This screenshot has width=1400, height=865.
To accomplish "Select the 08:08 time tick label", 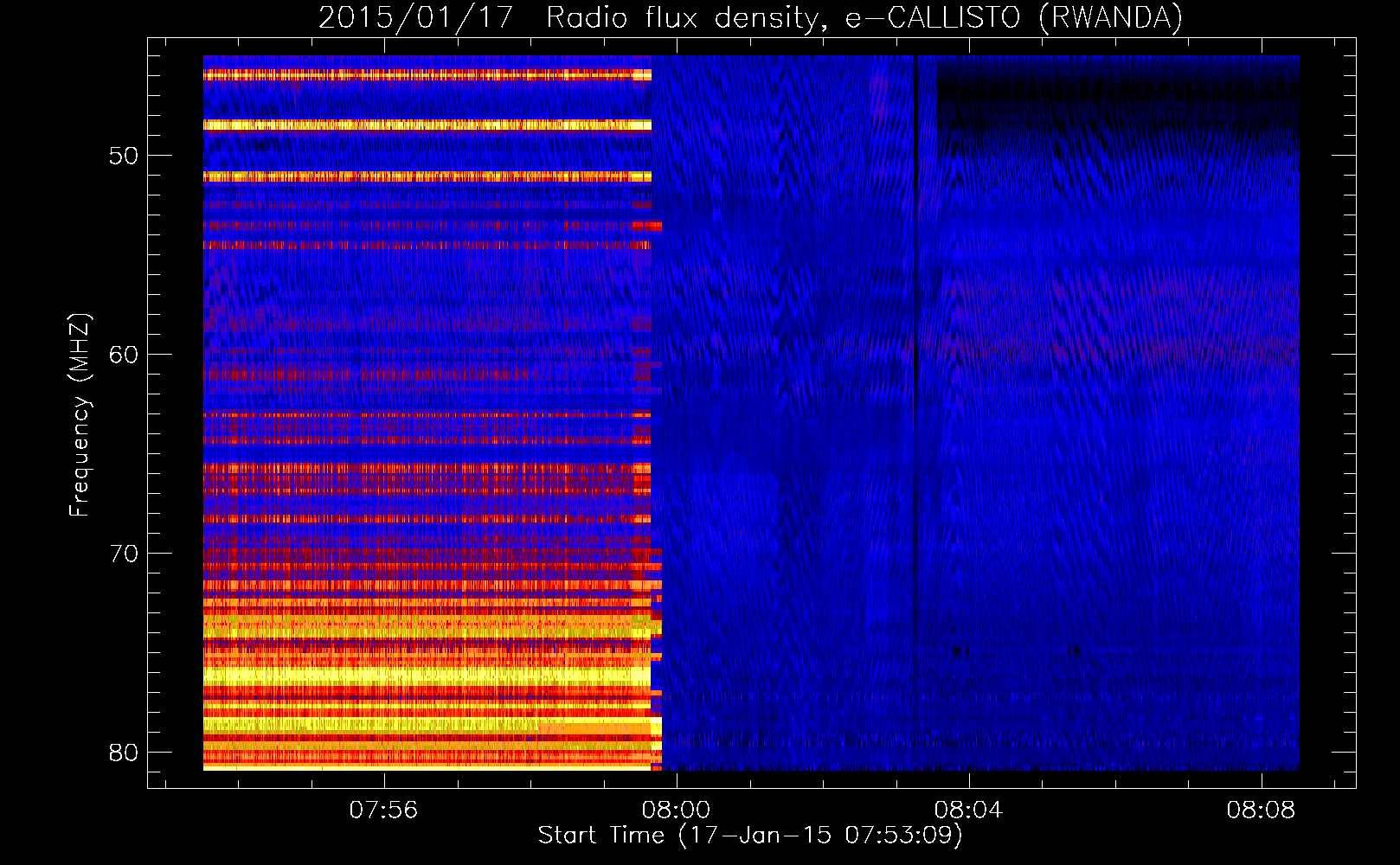I will pyautogui.click(x=1261, y=810).
